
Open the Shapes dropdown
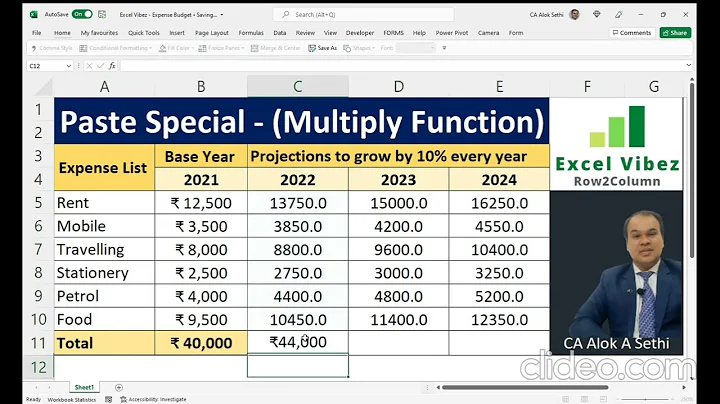point(359,48)
